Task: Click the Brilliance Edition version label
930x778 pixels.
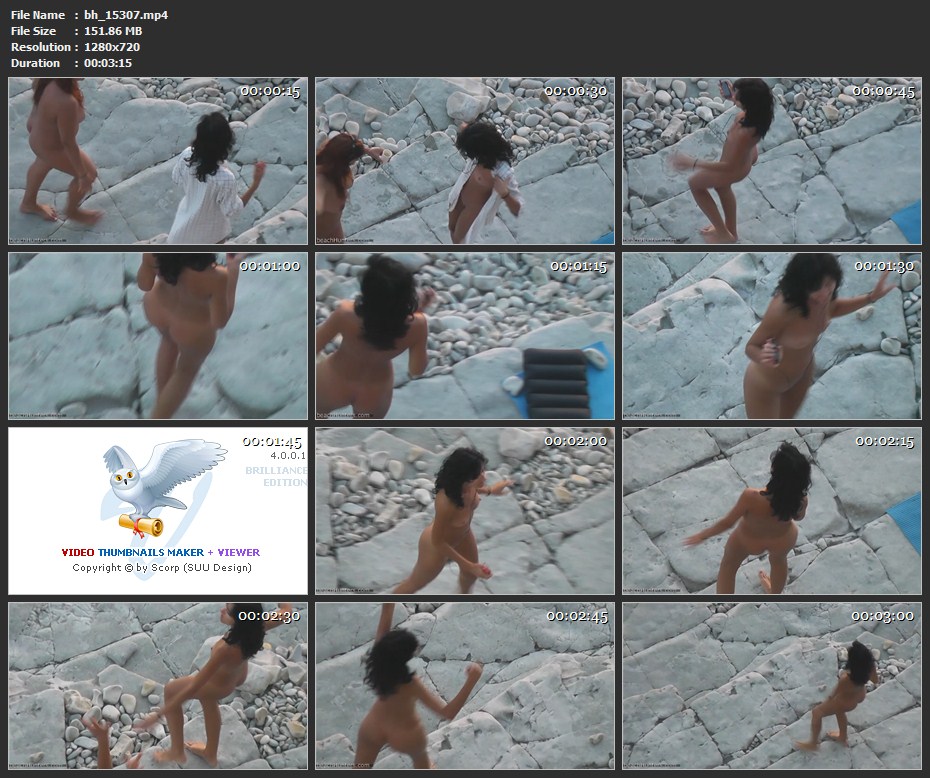Action: point(276,476)
